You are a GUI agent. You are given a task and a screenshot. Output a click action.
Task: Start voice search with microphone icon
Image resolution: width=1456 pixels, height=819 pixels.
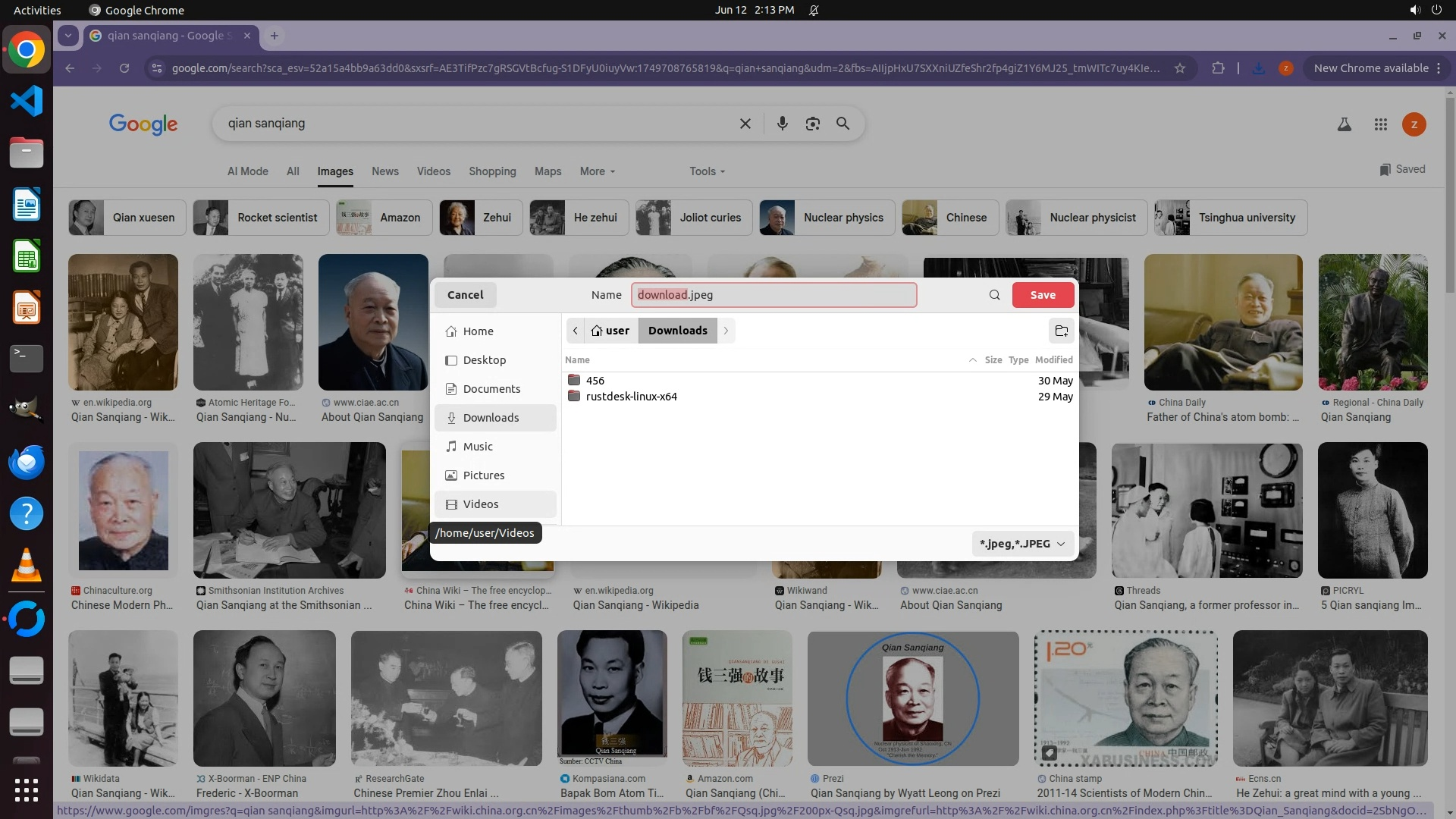click(x=782, y=124)
